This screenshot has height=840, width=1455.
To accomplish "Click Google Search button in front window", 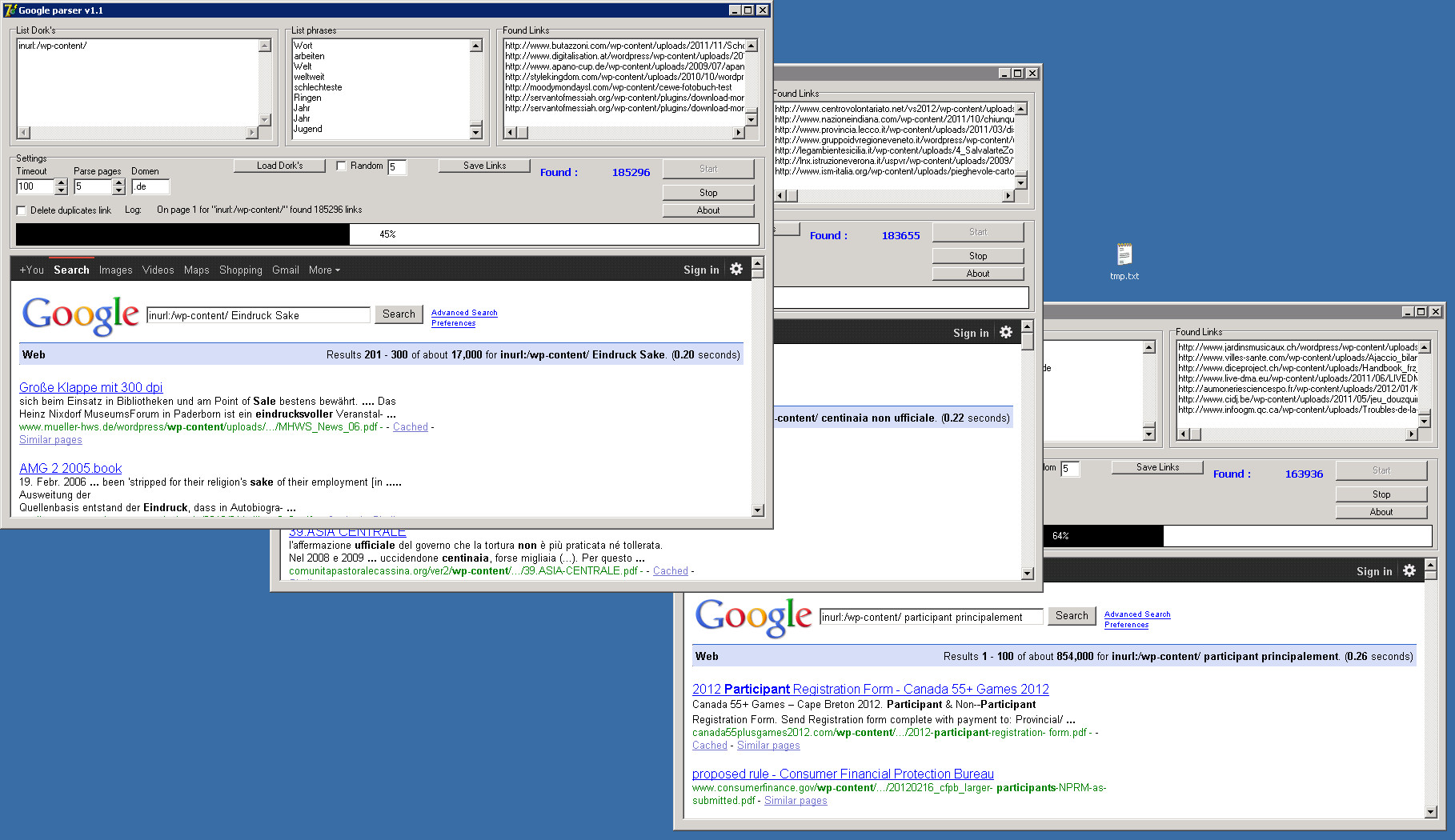I will pyautogui.click(x=399, y=314).
